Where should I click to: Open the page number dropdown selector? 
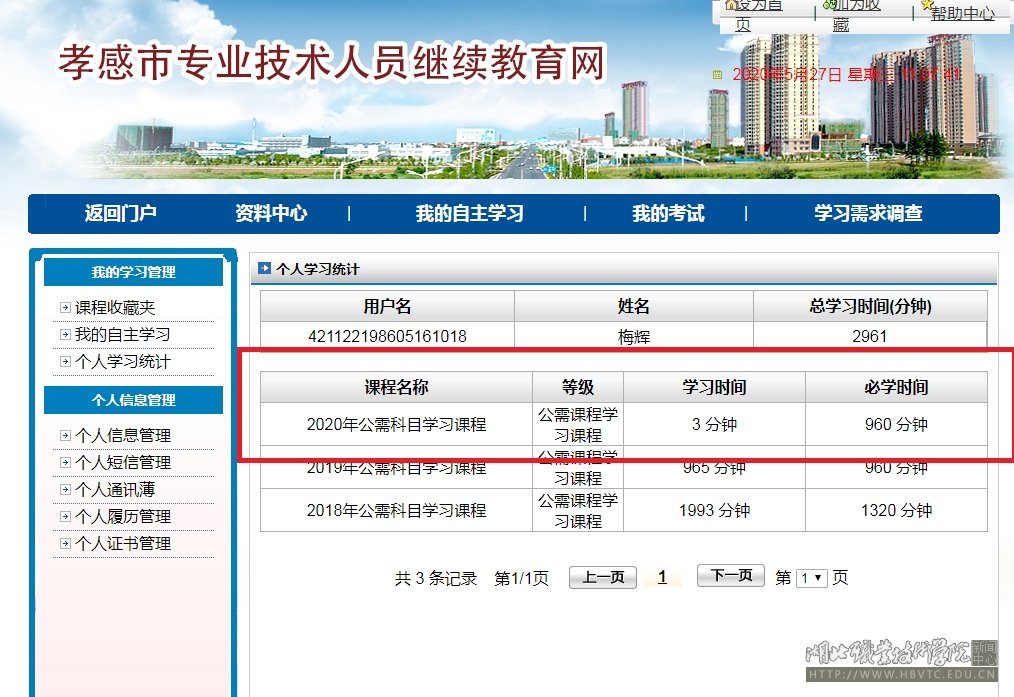(x=811, y=578)
